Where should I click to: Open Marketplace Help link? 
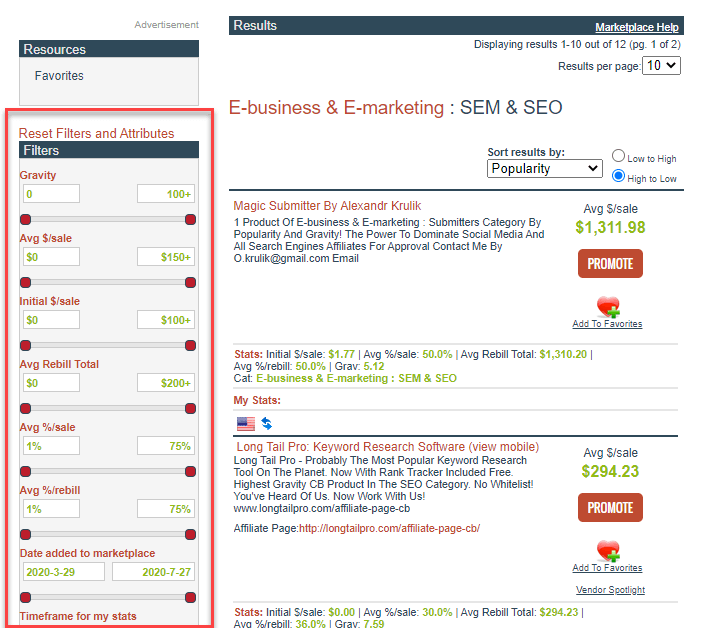pyautogui.click(x=637, y=27)
